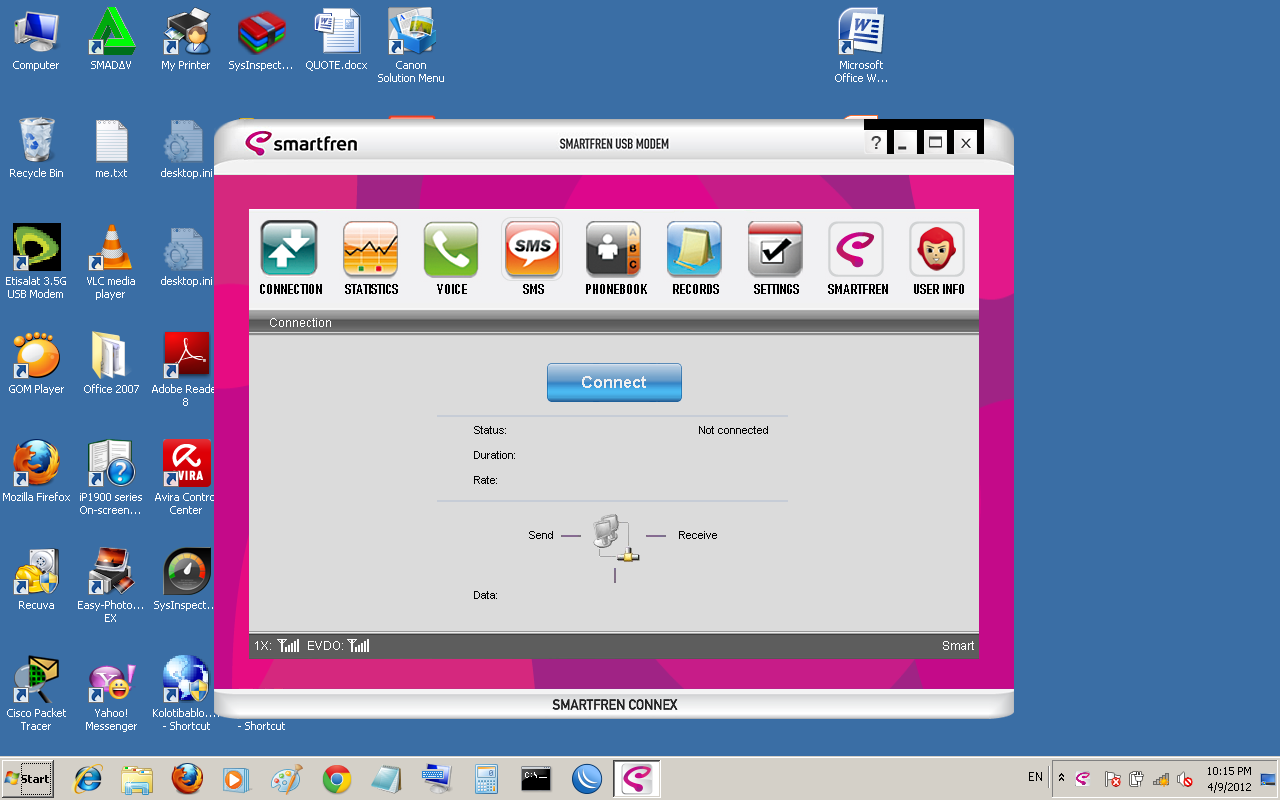Open Command Prompt from the taskbar
Viewport: 1280px width, 800px height.
tap(537, 779)
